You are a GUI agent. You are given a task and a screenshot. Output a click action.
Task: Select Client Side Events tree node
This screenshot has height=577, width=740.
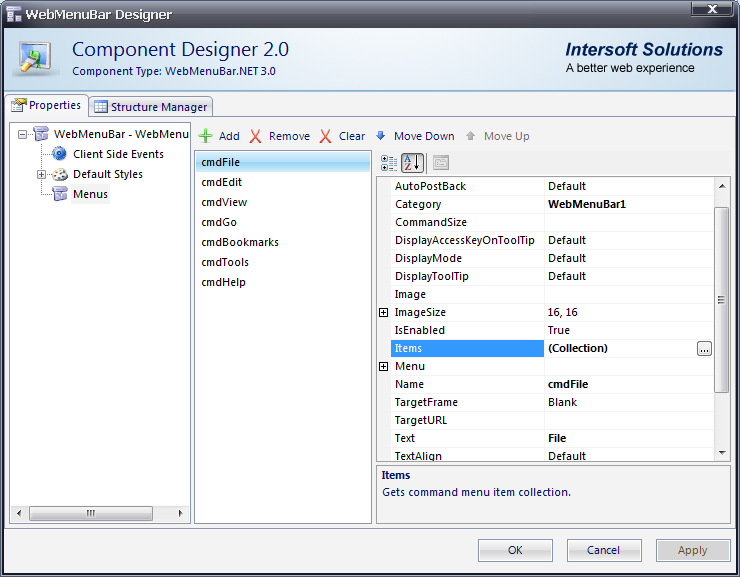click(x=118, y=154)
